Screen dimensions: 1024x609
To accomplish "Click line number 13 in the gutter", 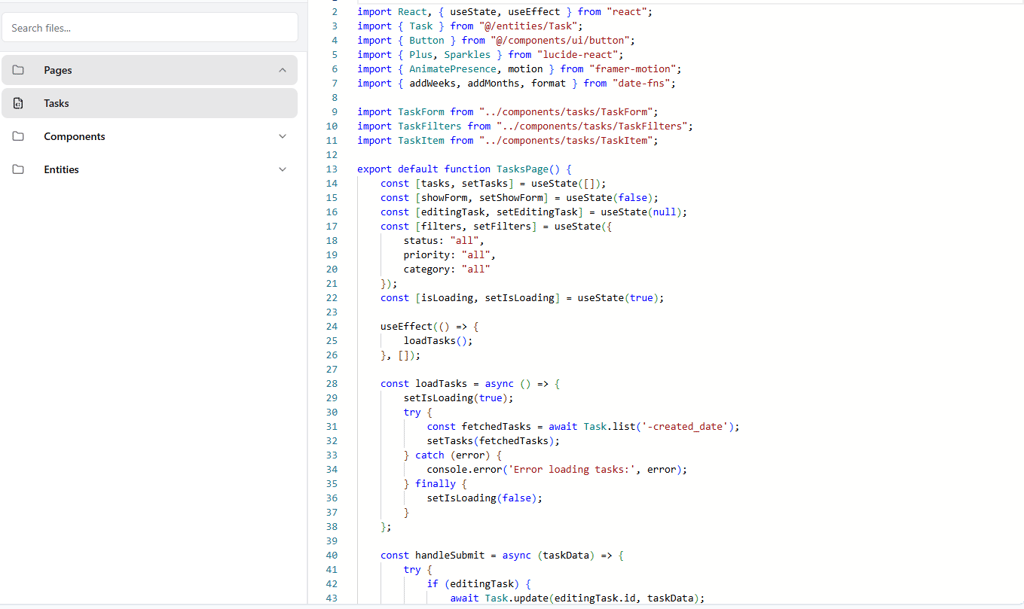I will [332, 169].
